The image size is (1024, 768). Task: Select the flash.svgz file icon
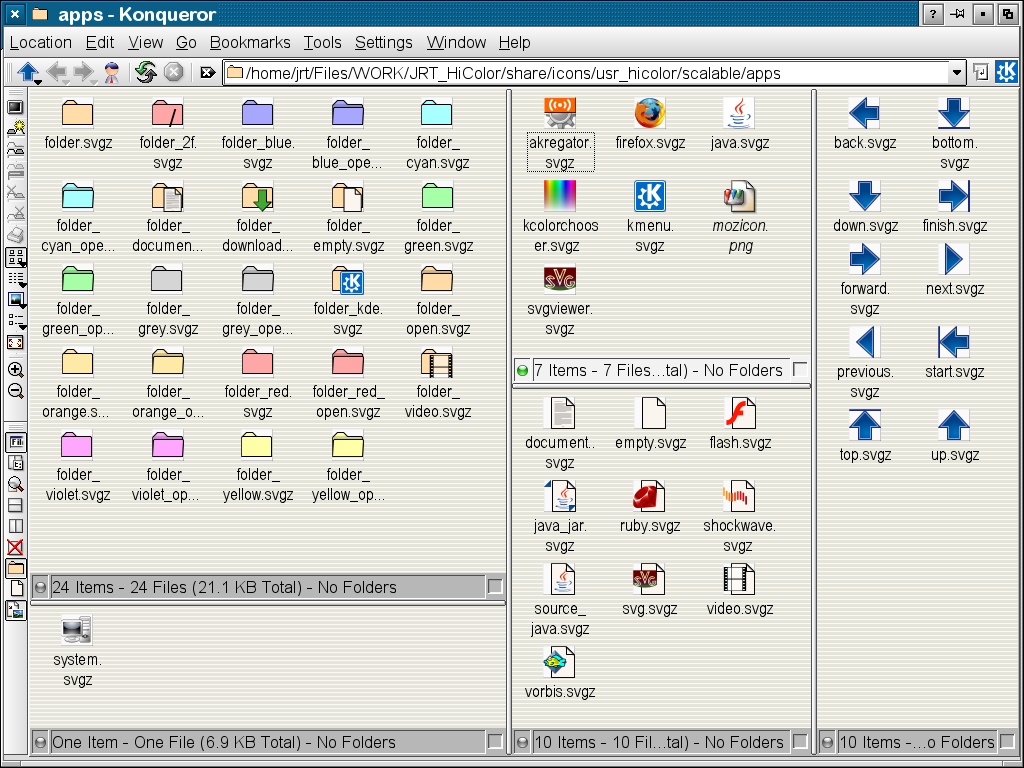[x=740, y=413]
